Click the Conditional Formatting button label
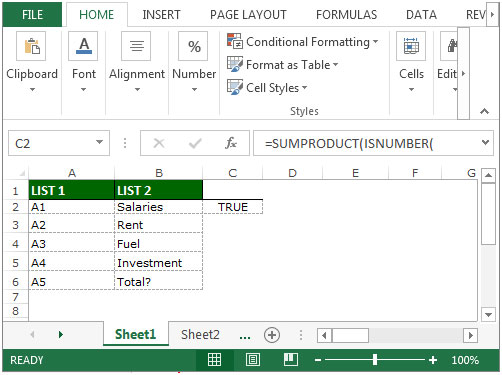The height and width of the screenshot is (375, 502). pyautogui.click(x=308, y=42)
